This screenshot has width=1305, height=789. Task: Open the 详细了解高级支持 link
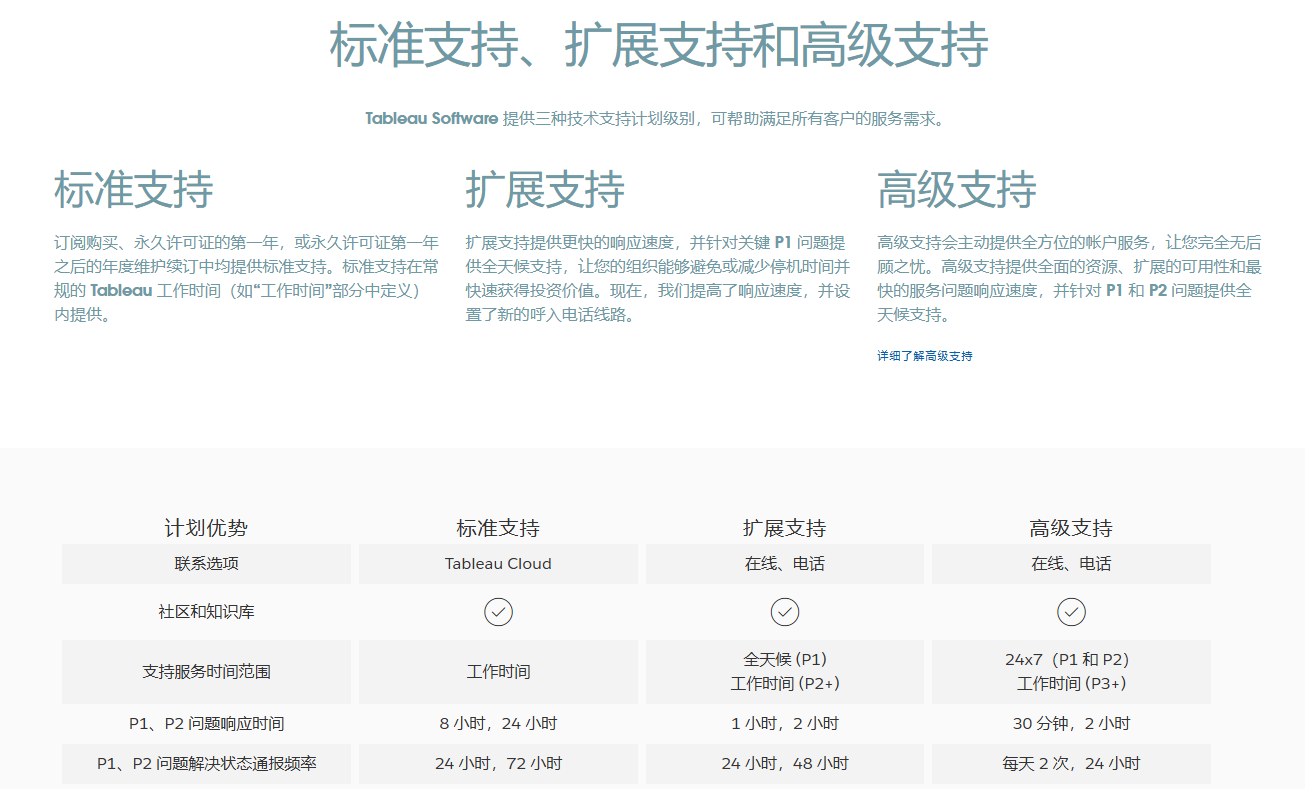[924, 356]
